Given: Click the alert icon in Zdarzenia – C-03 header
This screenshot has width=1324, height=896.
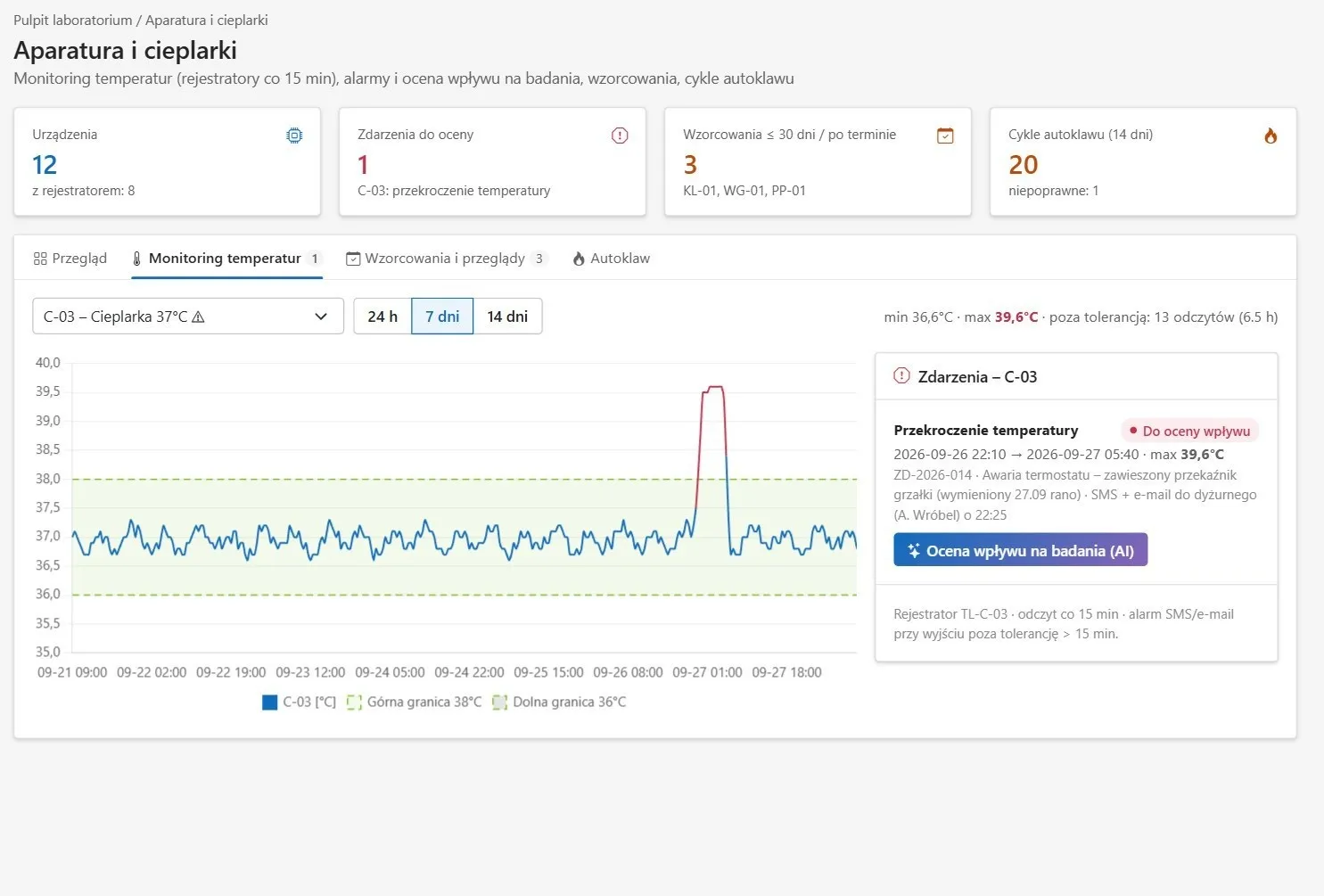Looking at the screenshot, I should (902, 376).
